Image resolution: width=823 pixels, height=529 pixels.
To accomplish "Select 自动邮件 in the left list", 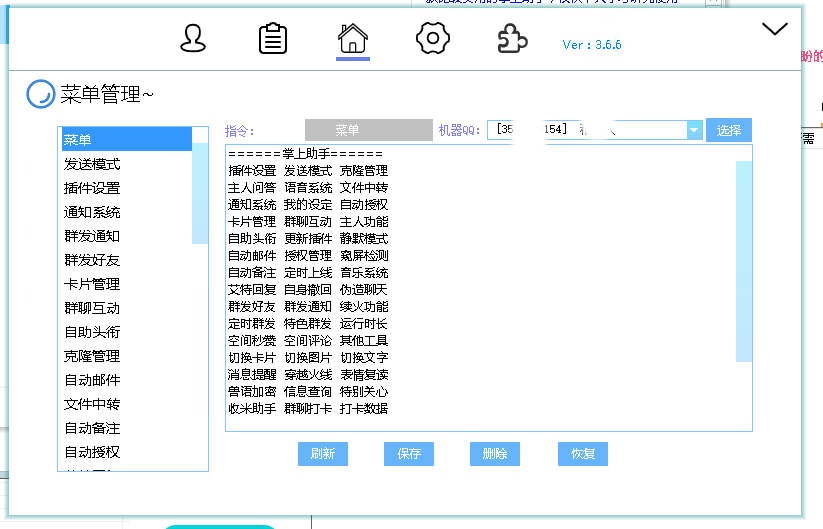I will 126,380.
